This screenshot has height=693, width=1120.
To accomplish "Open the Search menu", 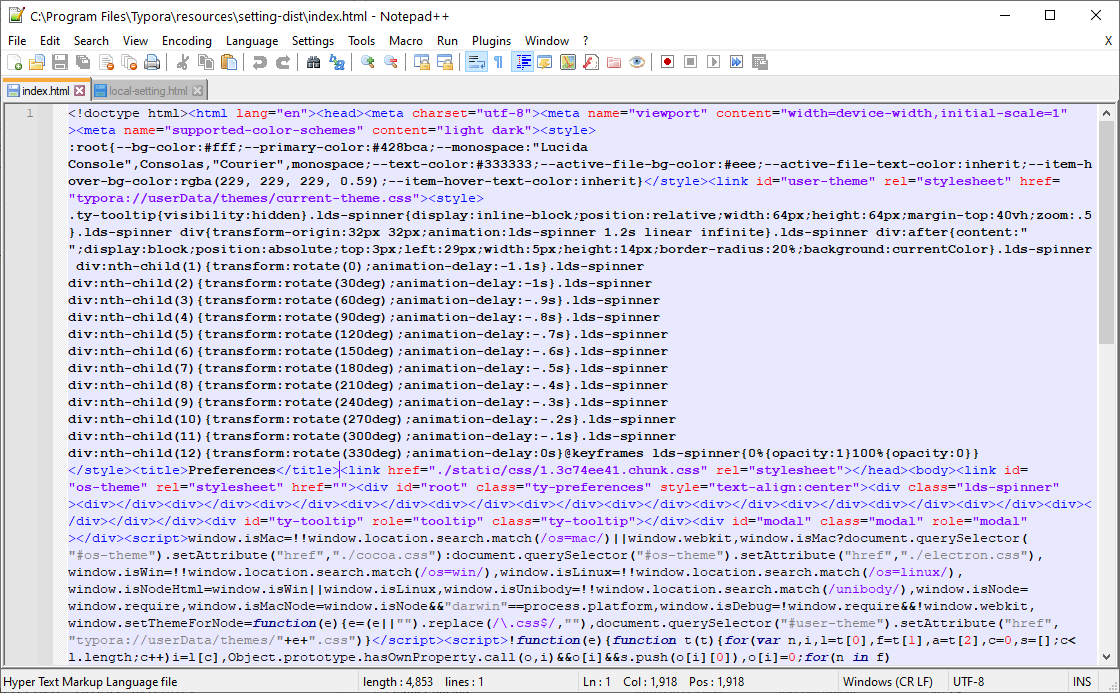I will (x=91, y=41).
